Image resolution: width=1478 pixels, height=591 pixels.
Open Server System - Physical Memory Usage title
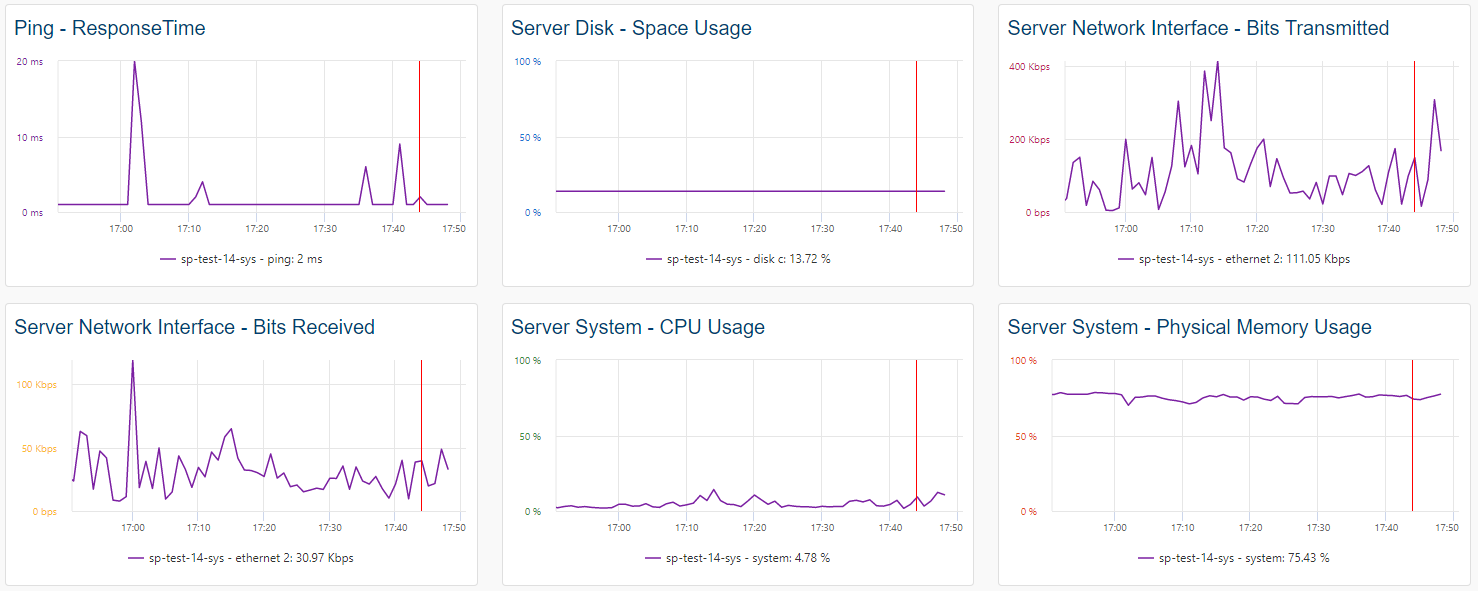pos(1189,328)
